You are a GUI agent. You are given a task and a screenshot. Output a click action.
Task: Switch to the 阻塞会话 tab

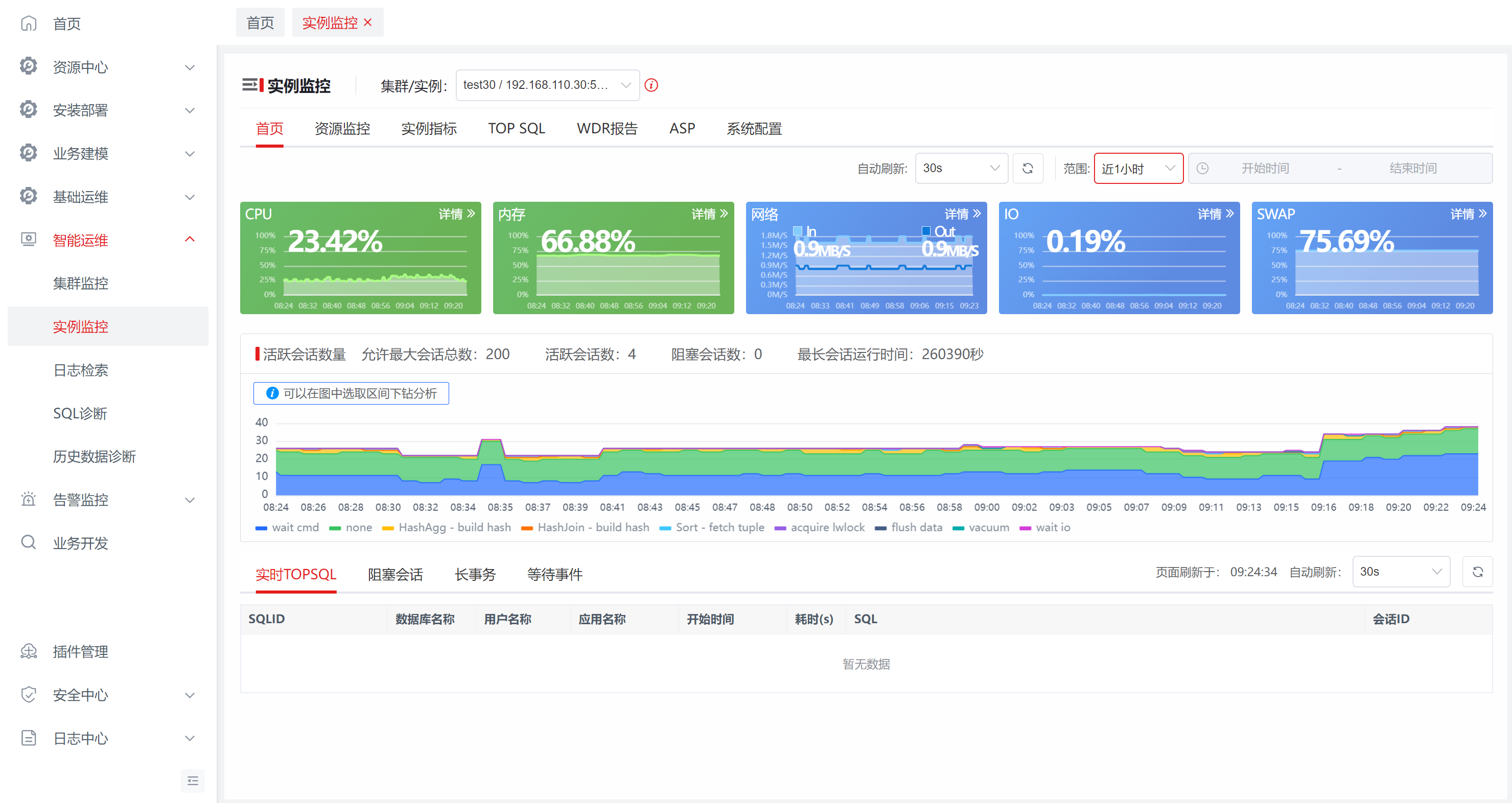click(396, 574)
